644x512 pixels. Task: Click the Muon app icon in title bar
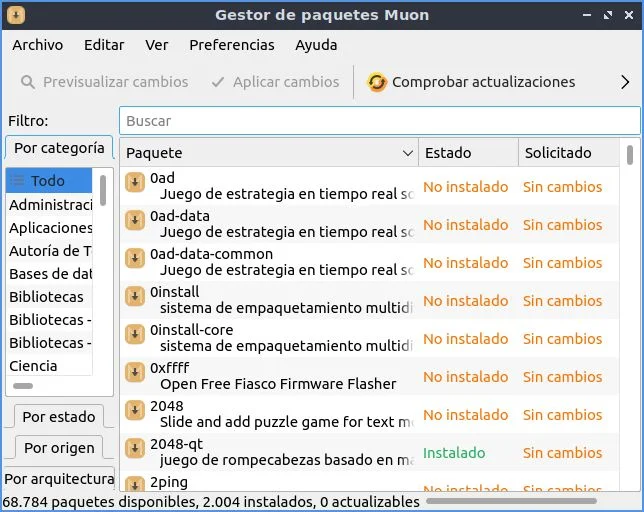tap(16, 15)
